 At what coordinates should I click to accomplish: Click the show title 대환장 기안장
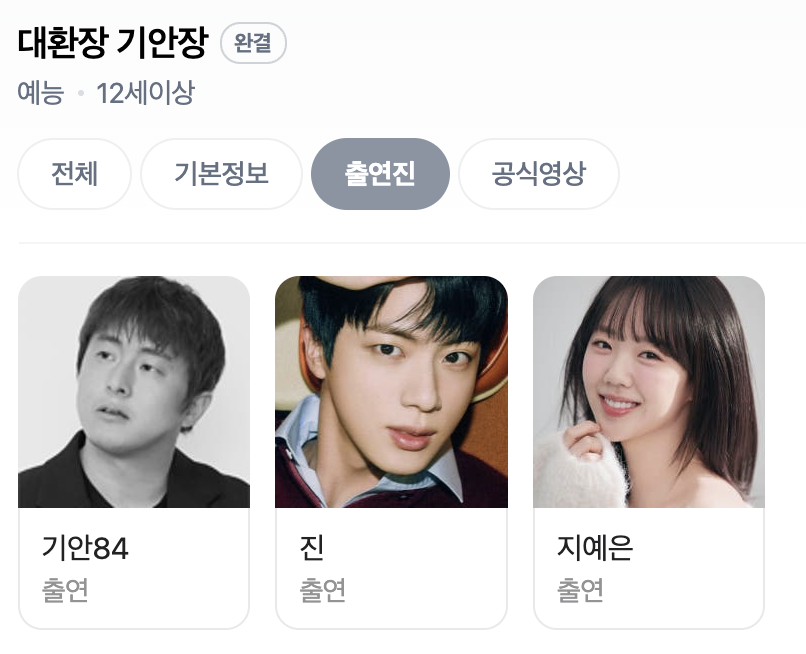click(x=113, y=43)
